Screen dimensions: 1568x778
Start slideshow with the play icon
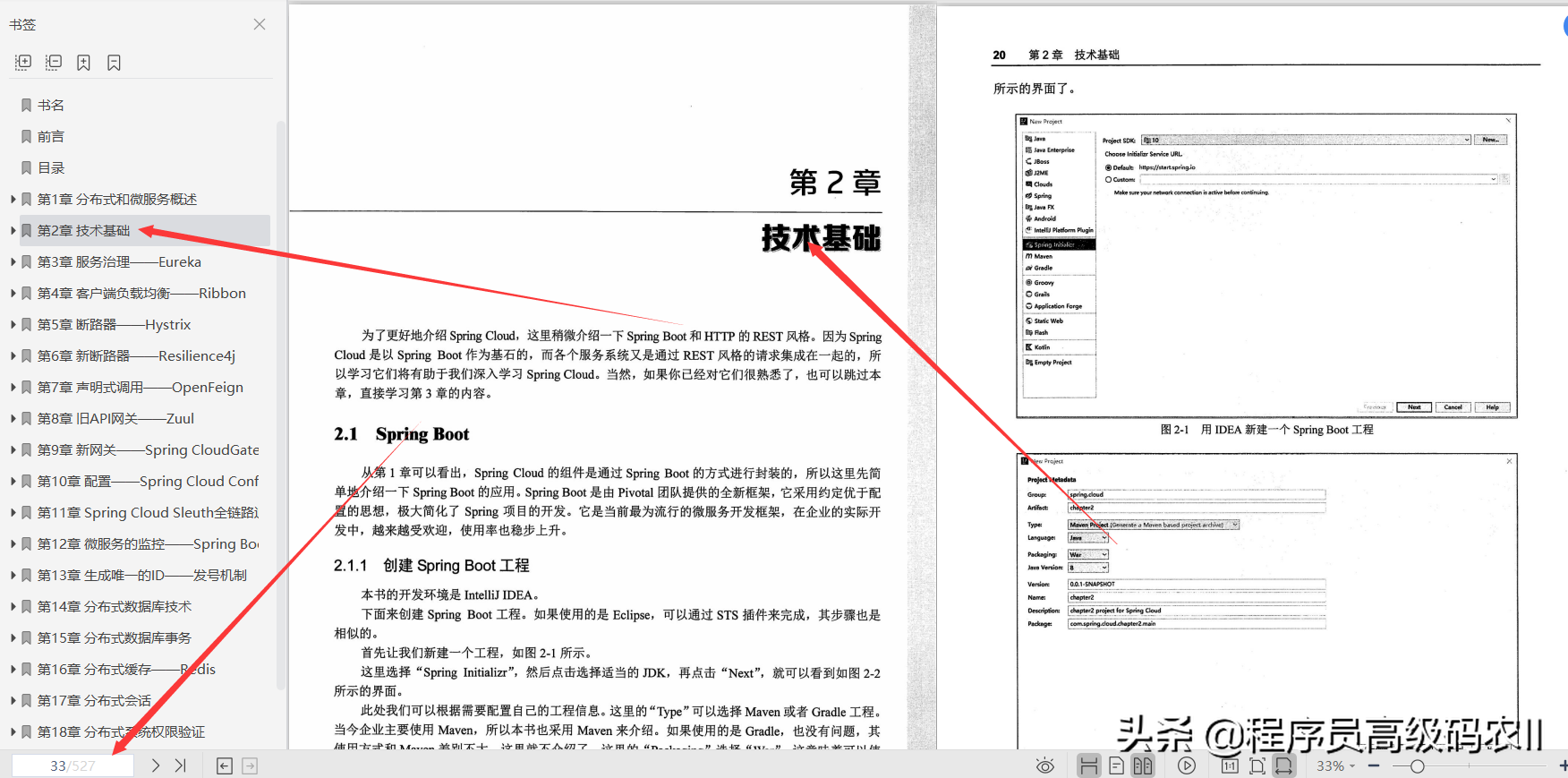tap(1187, 765)
